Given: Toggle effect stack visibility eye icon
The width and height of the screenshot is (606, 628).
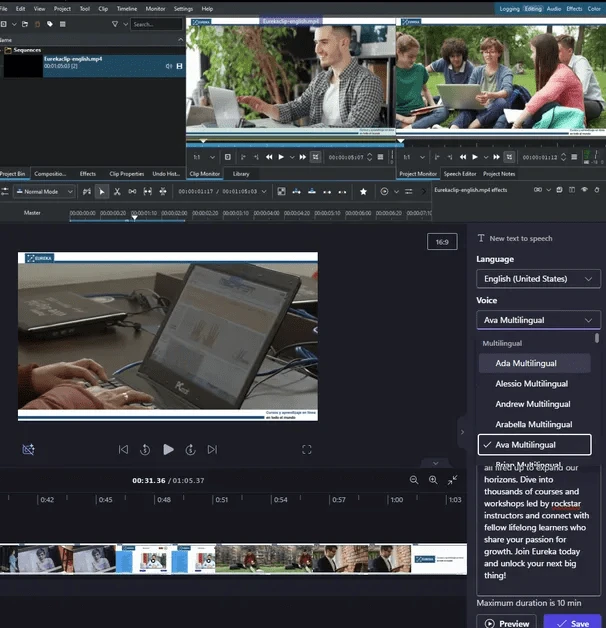Looking at the screenshot, I should (584, 190).
